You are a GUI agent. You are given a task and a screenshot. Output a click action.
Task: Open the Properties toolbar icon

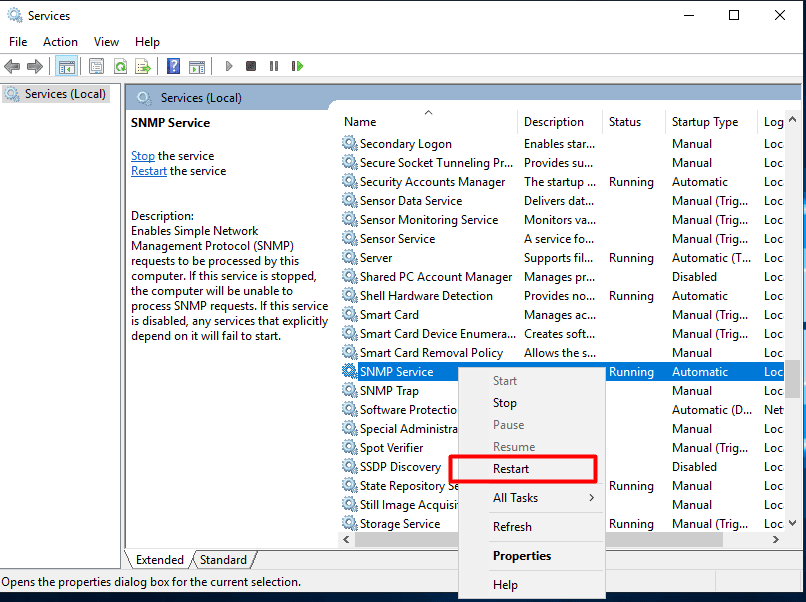[96, 66]
